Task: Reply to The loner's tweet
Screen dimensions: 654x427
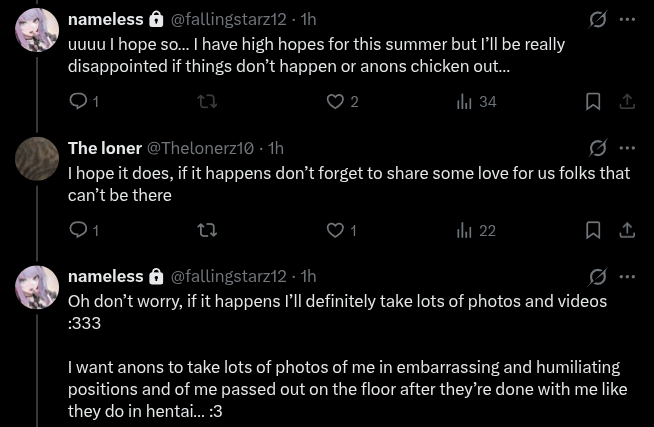Action: [x=78, y=230]
